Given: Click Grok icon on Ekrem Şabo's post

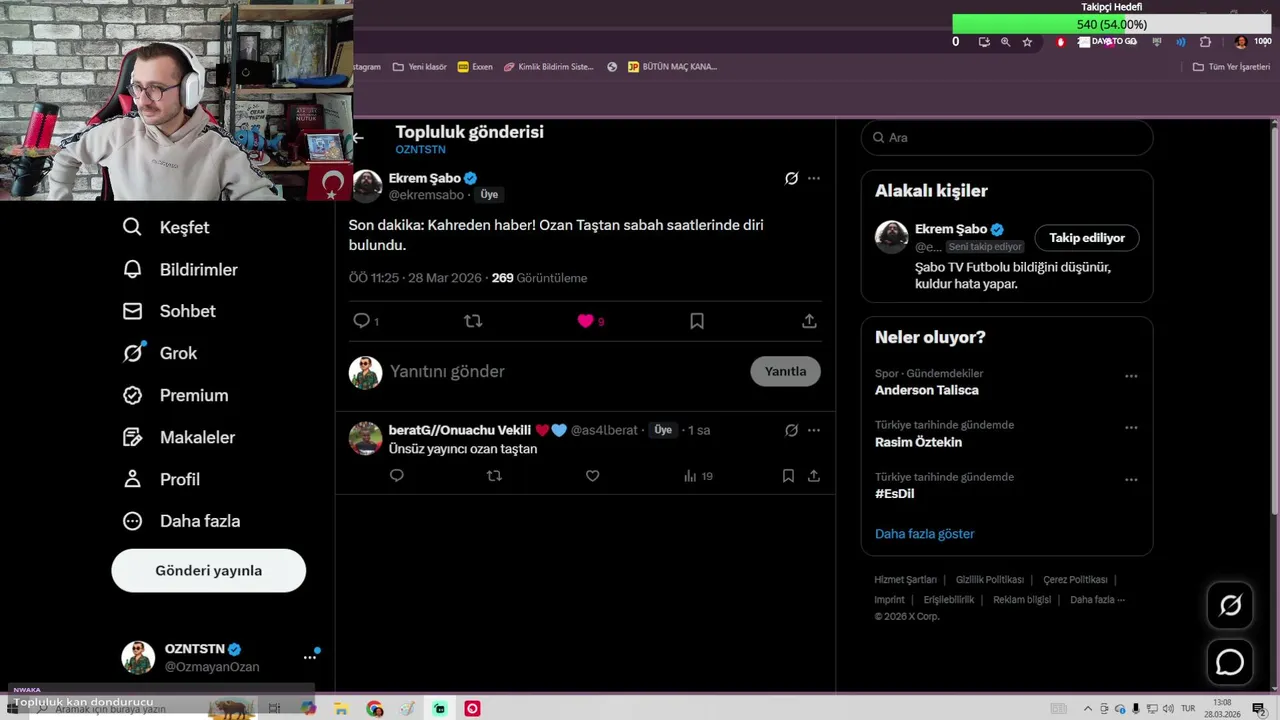Looking at the screenshot, I should (791, 178).
